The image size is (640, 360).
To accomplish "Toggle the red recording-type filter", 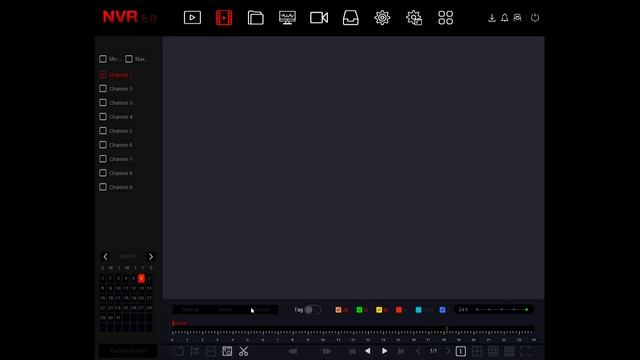I will (399, 310).
